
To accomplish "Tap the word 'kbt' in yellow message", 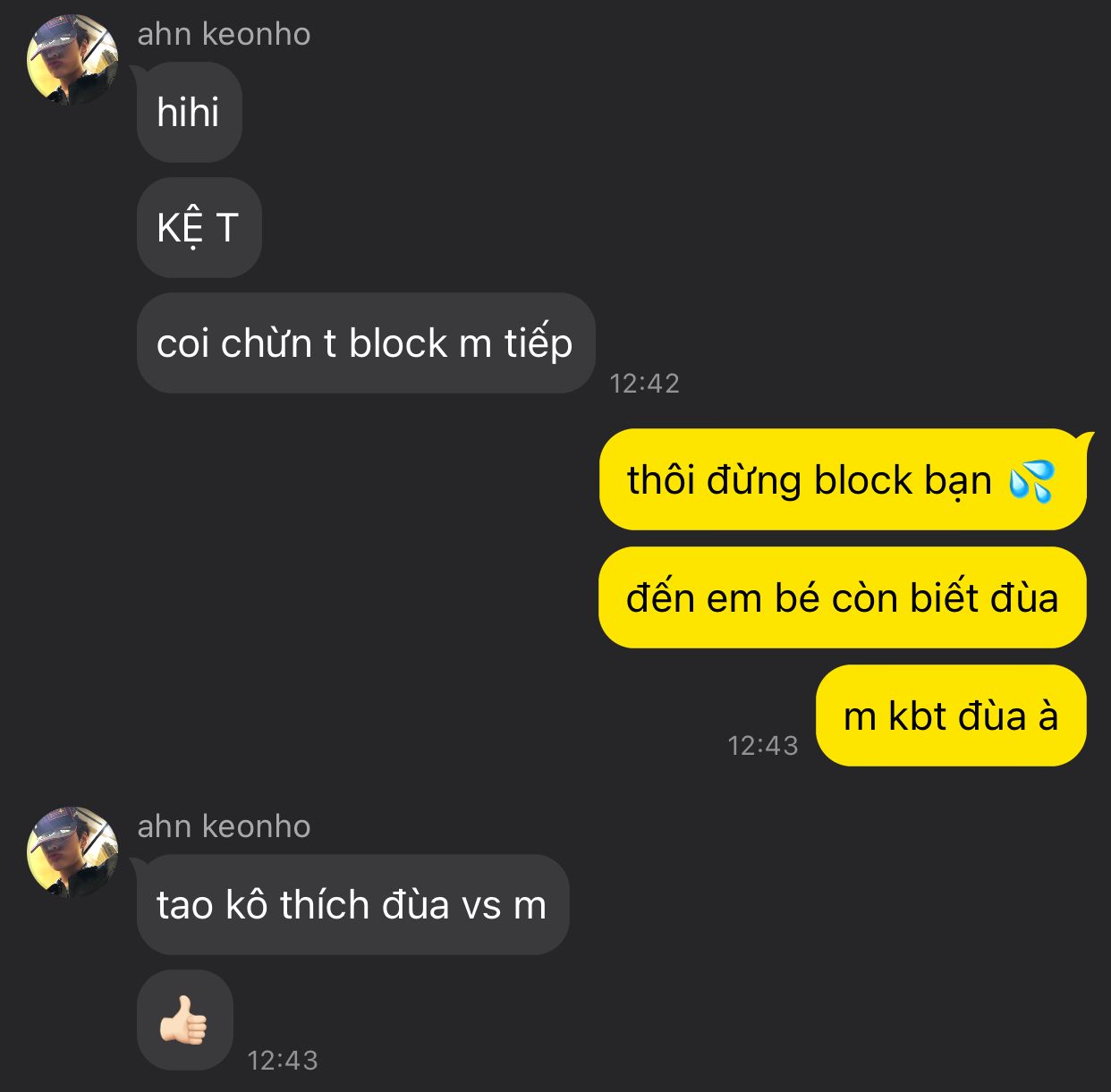I will click(x=917, y=715).
